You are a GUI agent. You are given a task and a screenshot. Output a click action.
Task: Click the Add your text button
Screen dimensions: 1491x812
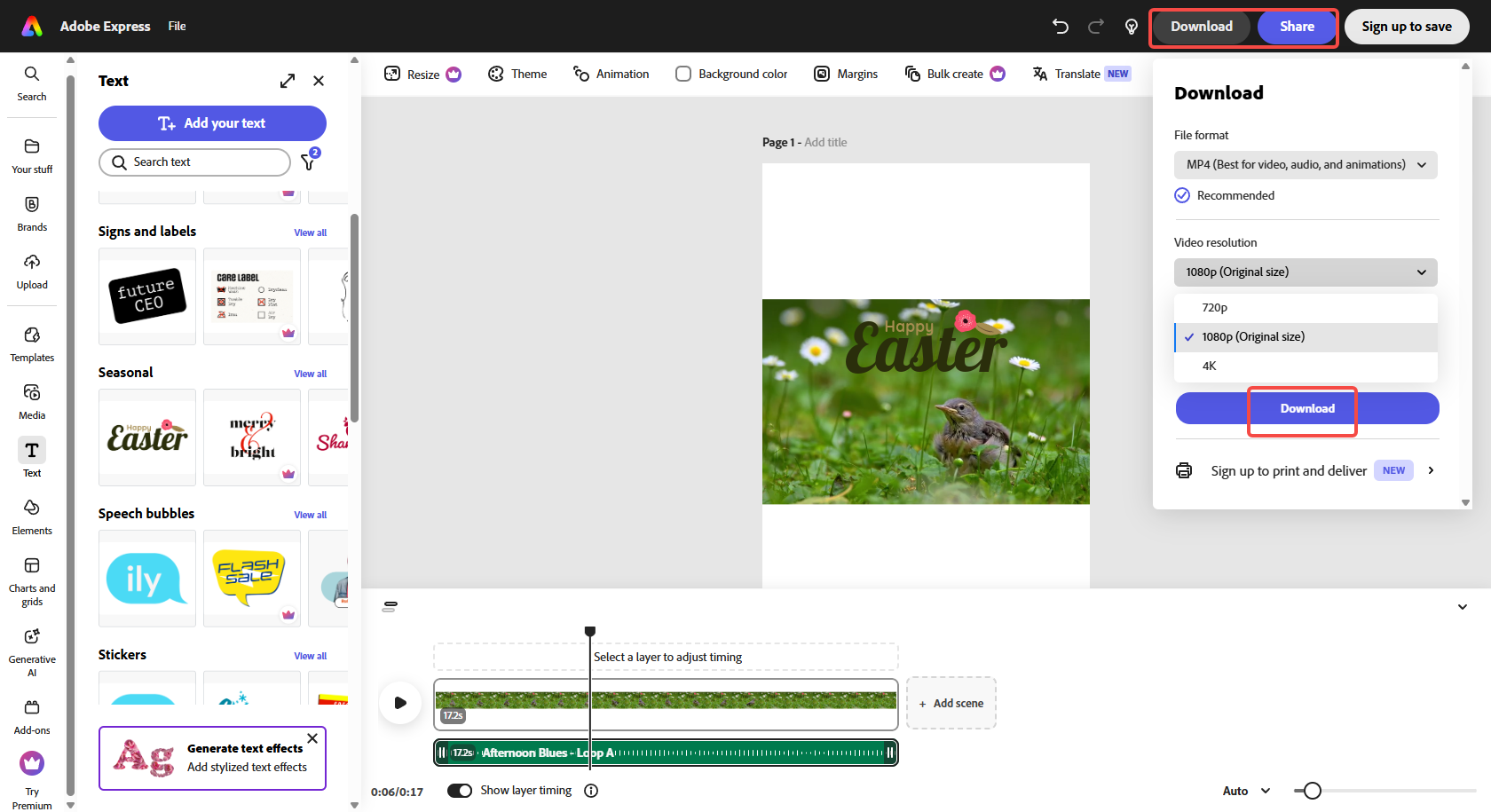(x=212, y=123)
